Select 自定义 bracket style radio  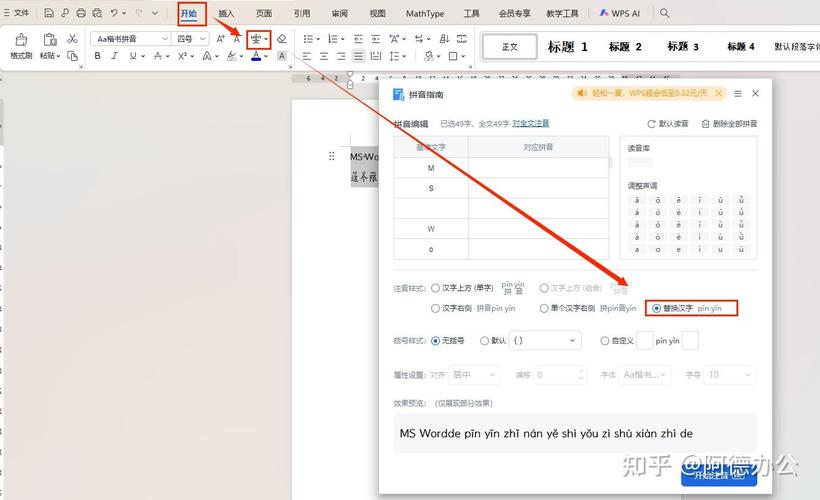pyautogui.click(x=605, y=341)
